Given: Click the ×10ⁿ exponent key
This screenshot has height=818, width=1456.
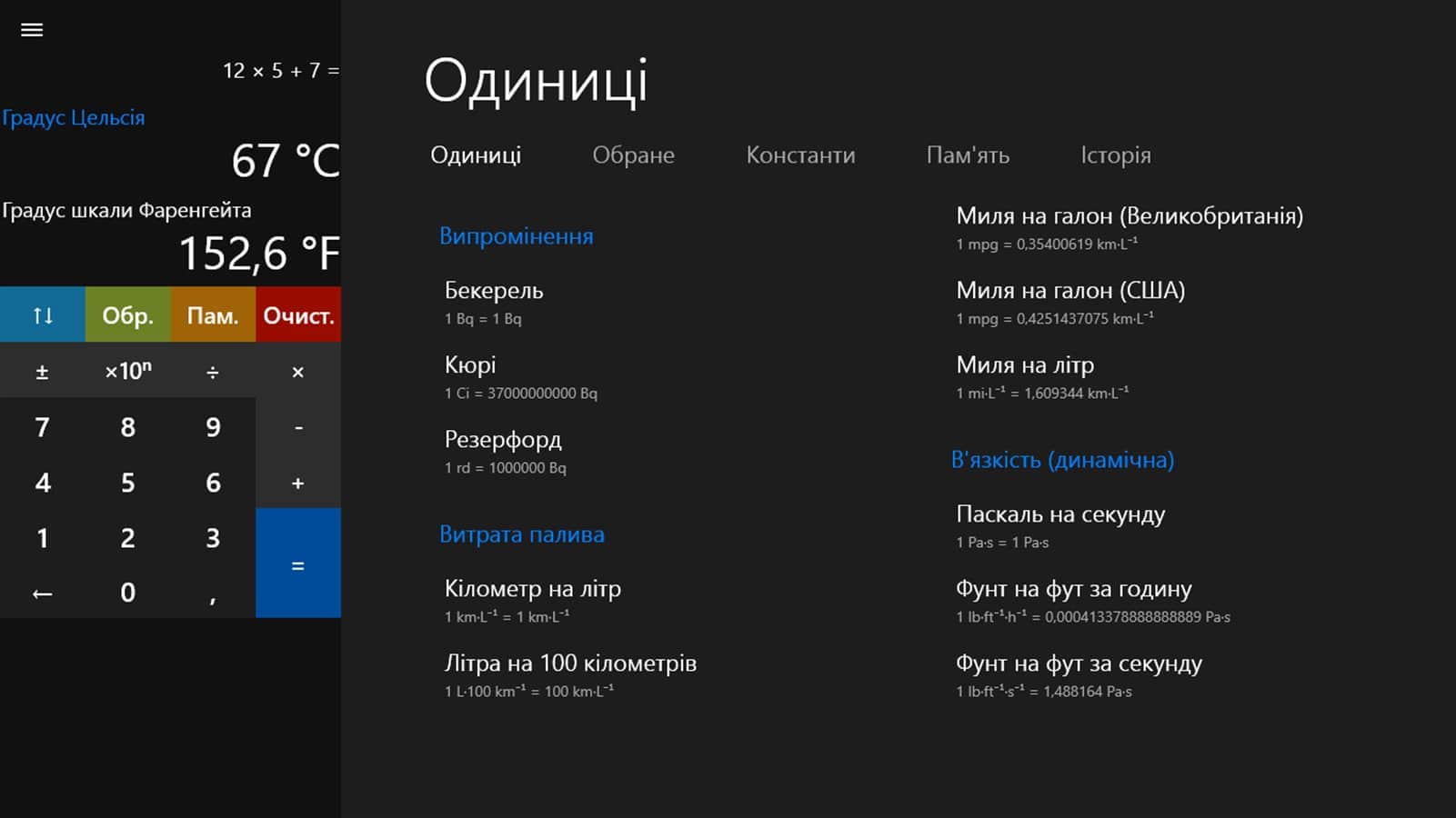Looking at the screenshot, I should pos(127,372).
